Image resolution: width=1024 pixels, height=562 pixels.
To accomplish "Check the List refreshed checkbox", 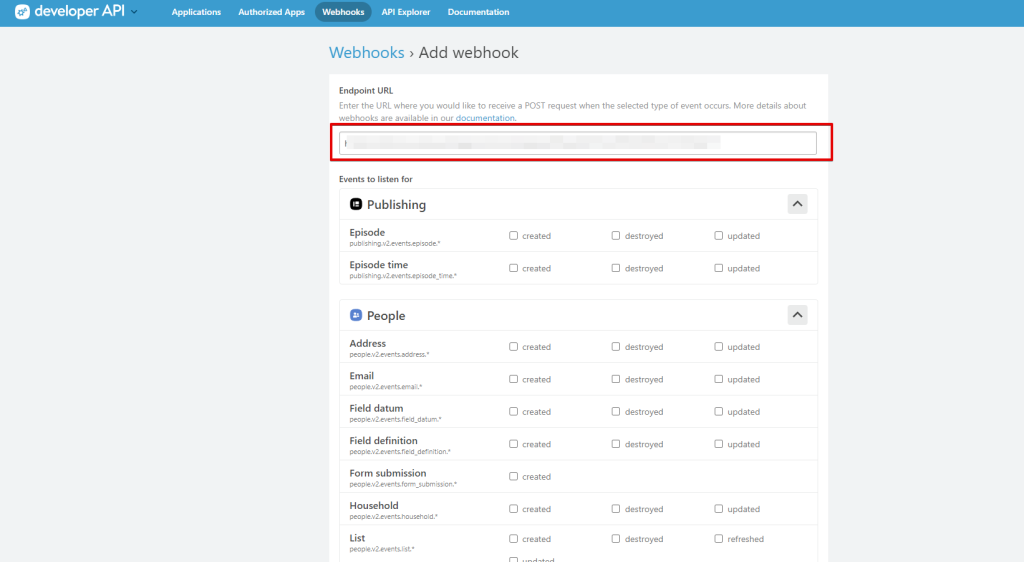I will [x=719, y=539].
